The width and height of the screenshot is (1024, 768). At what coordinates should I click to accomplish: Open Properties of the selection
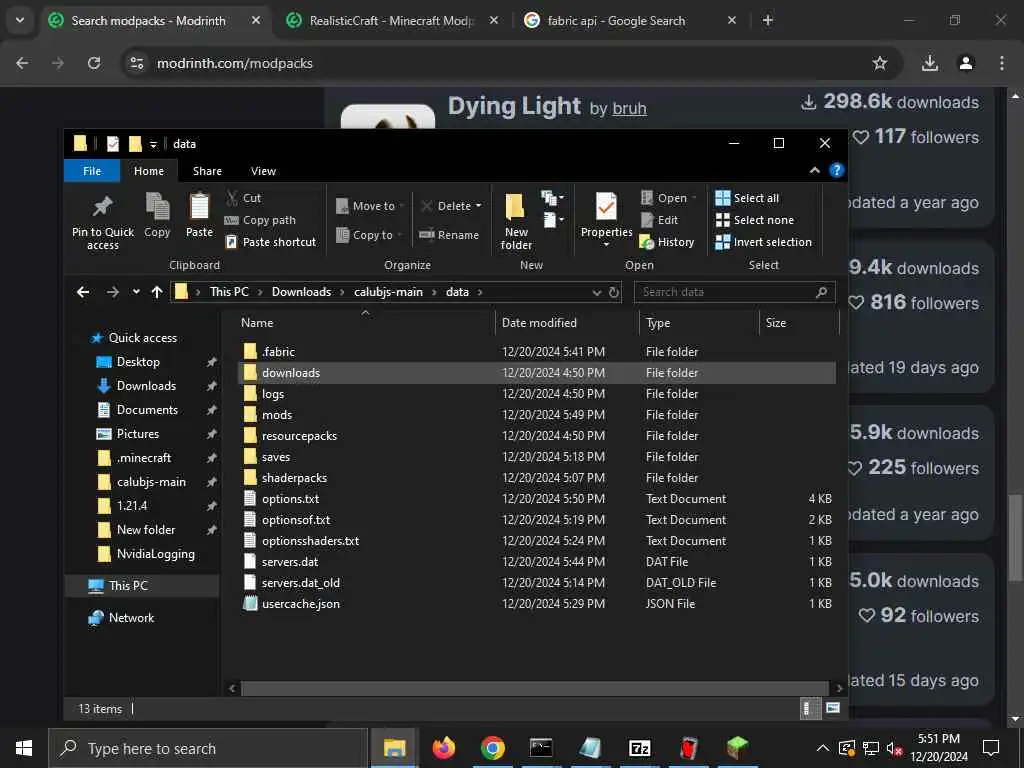[606, 219]
